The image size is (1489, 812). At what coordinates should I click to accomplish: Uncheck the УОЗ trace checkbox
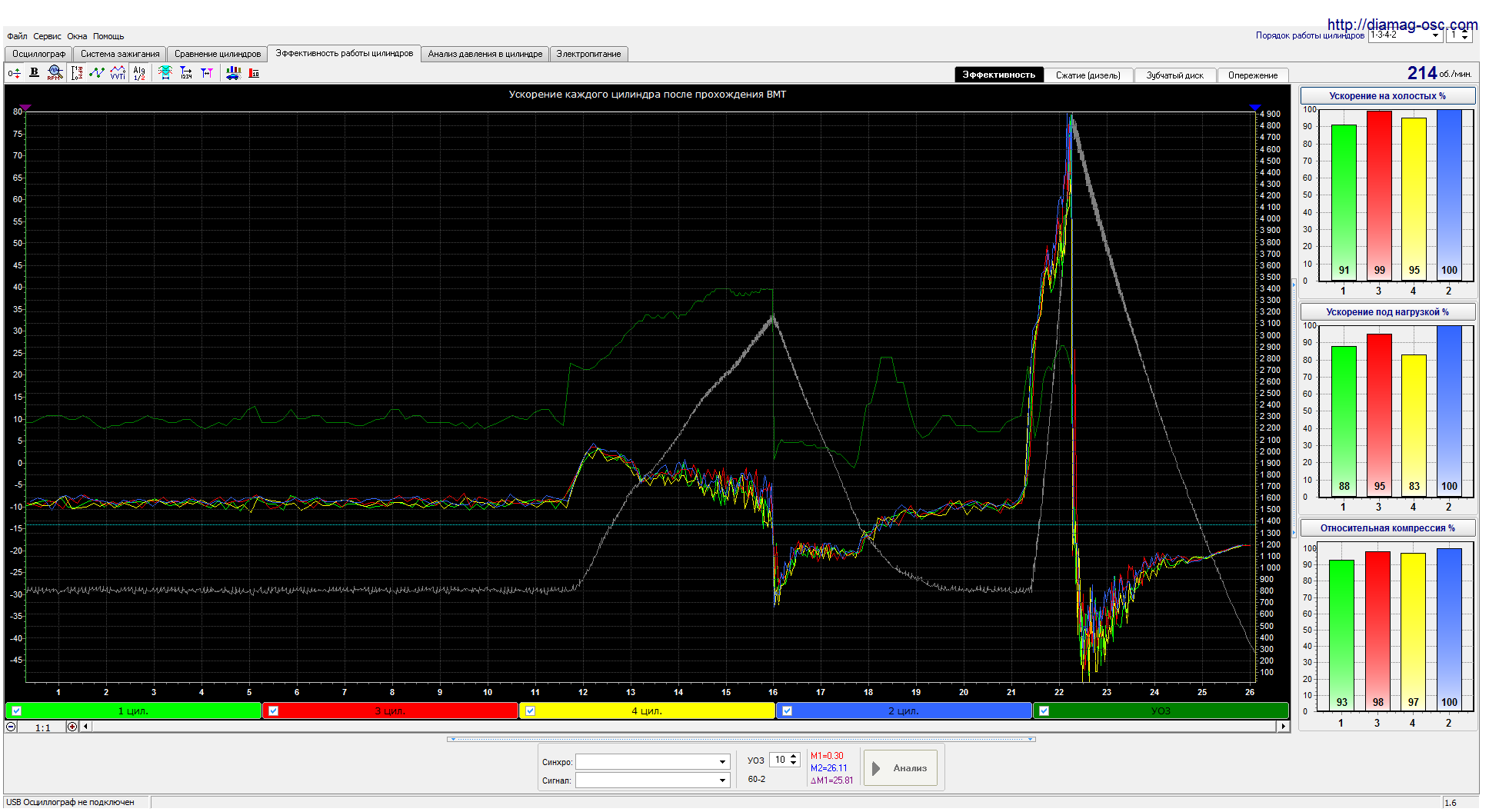[1044, 711]
